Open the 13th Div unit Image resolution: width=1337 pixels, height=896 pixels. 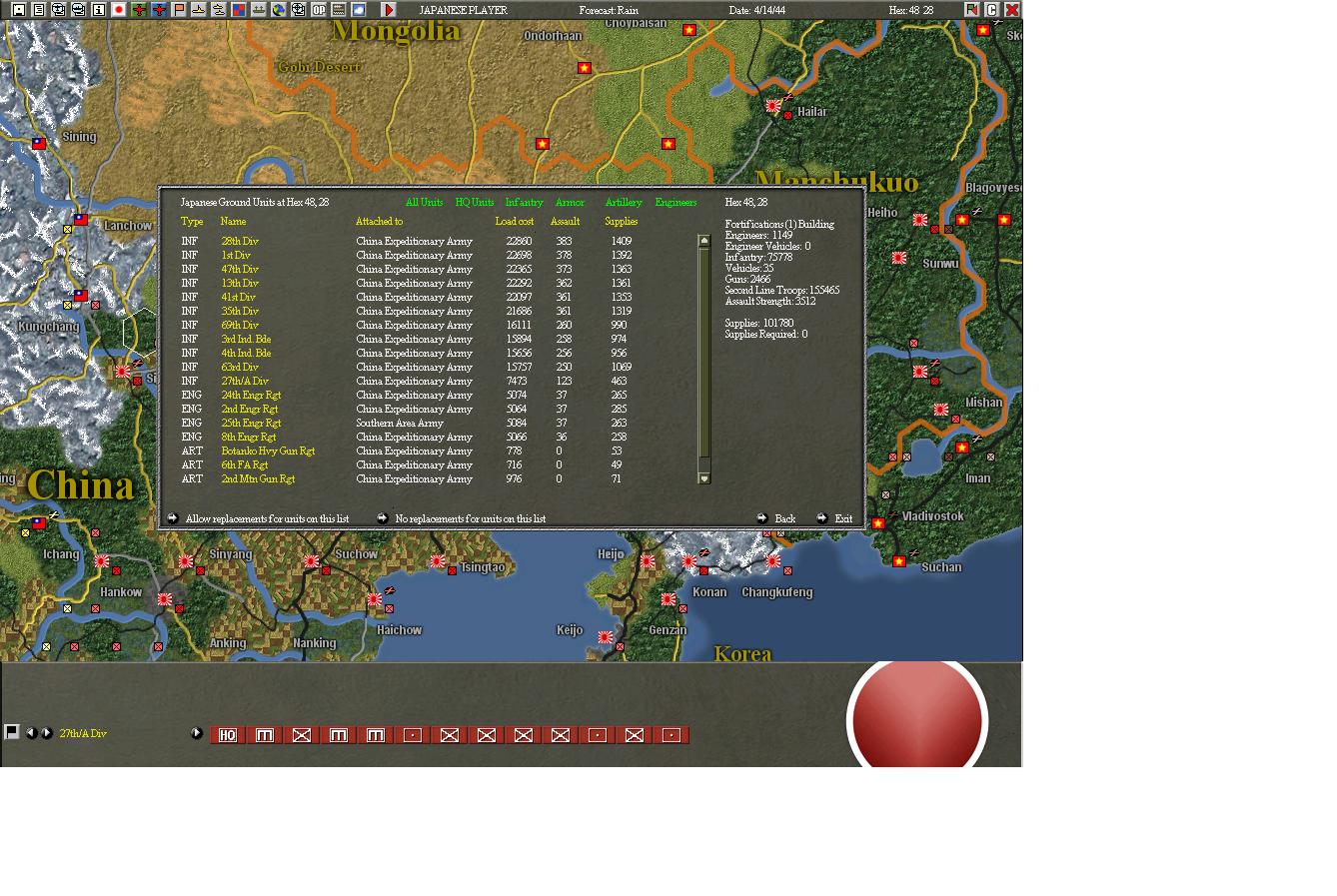pyautogui.click(x=240, y=284)
